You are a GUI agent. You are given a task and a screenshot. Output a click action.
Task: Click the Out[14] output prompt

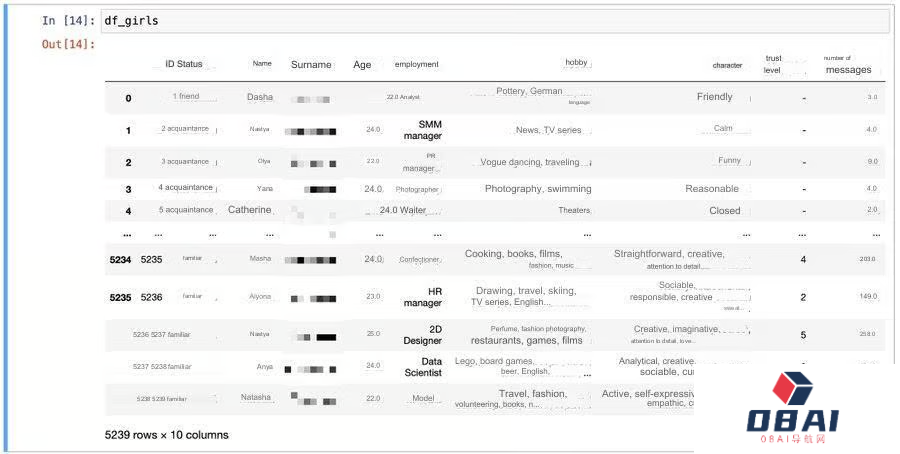(x=67, y=44)
